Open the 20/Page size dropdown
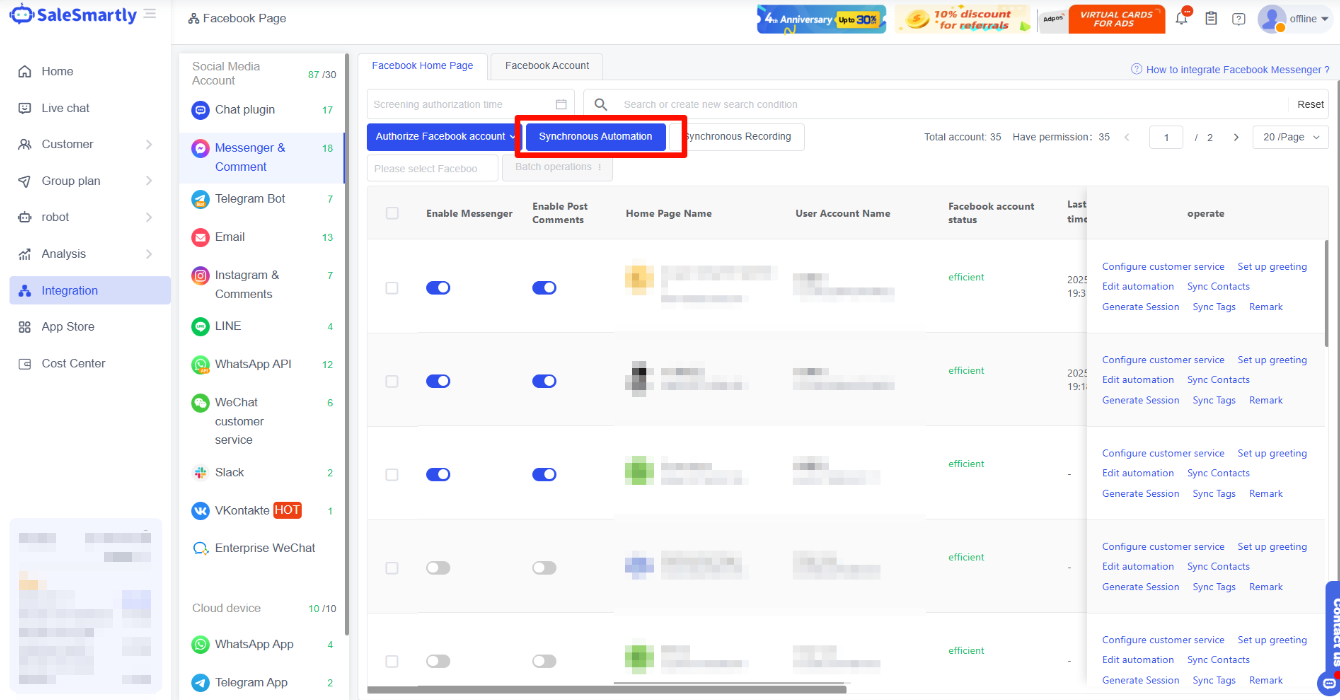 coord(1290,137)
